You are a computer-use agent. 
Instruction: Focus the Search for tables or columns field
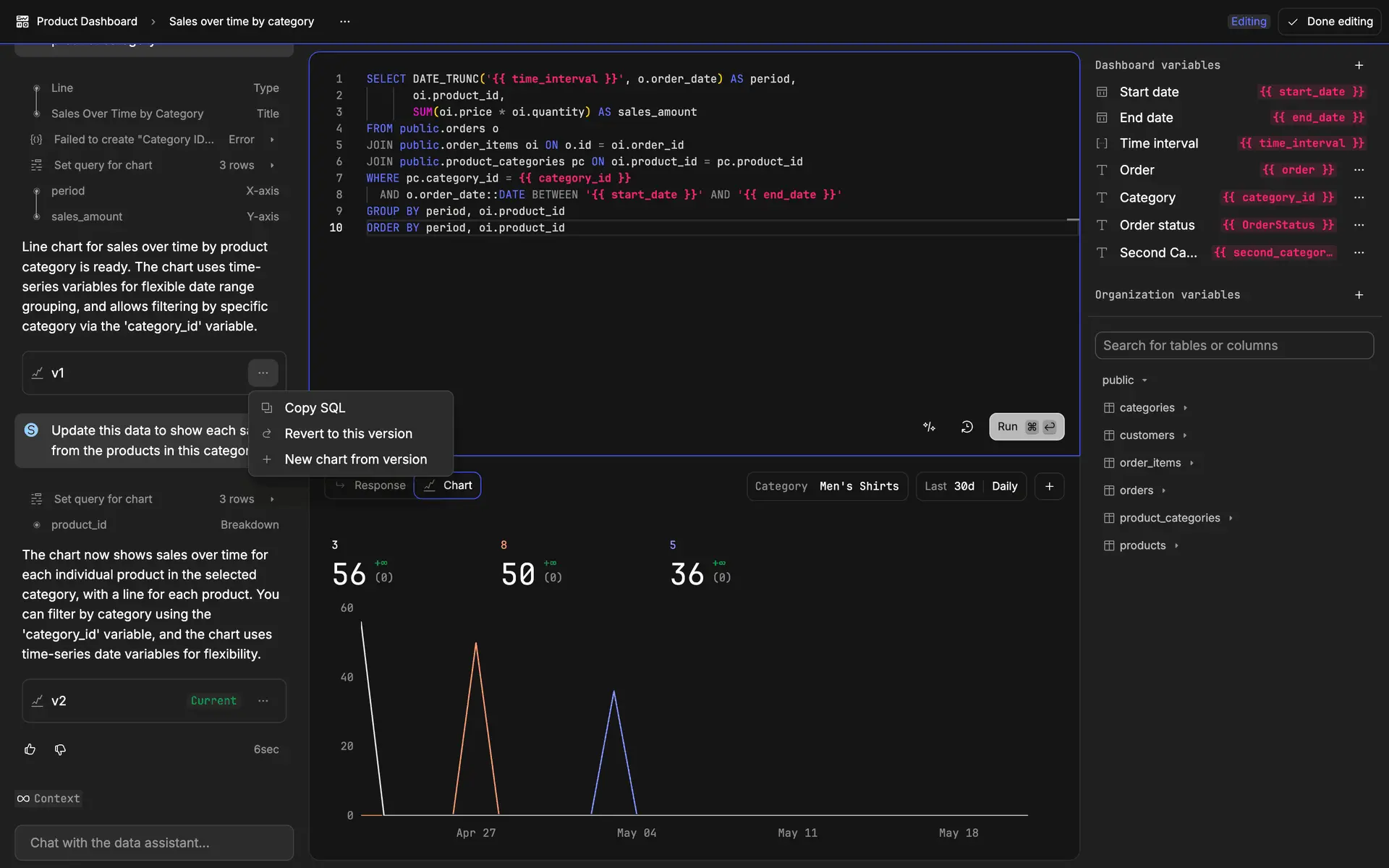[x=1233, y=346]
